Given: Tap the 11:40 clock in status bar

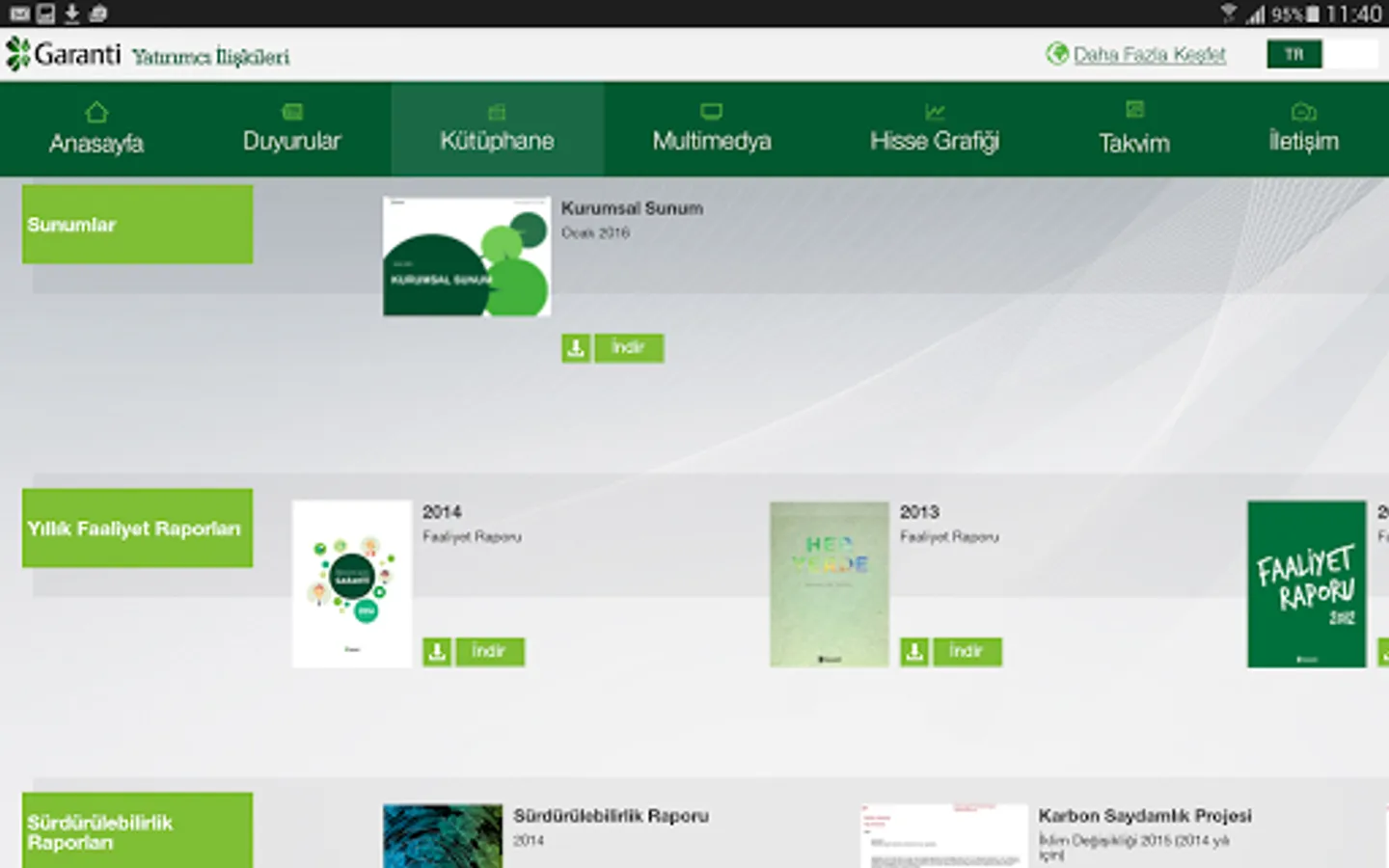Looking at the screenshot, I should pyautogui.click(x=1353, y=14).
